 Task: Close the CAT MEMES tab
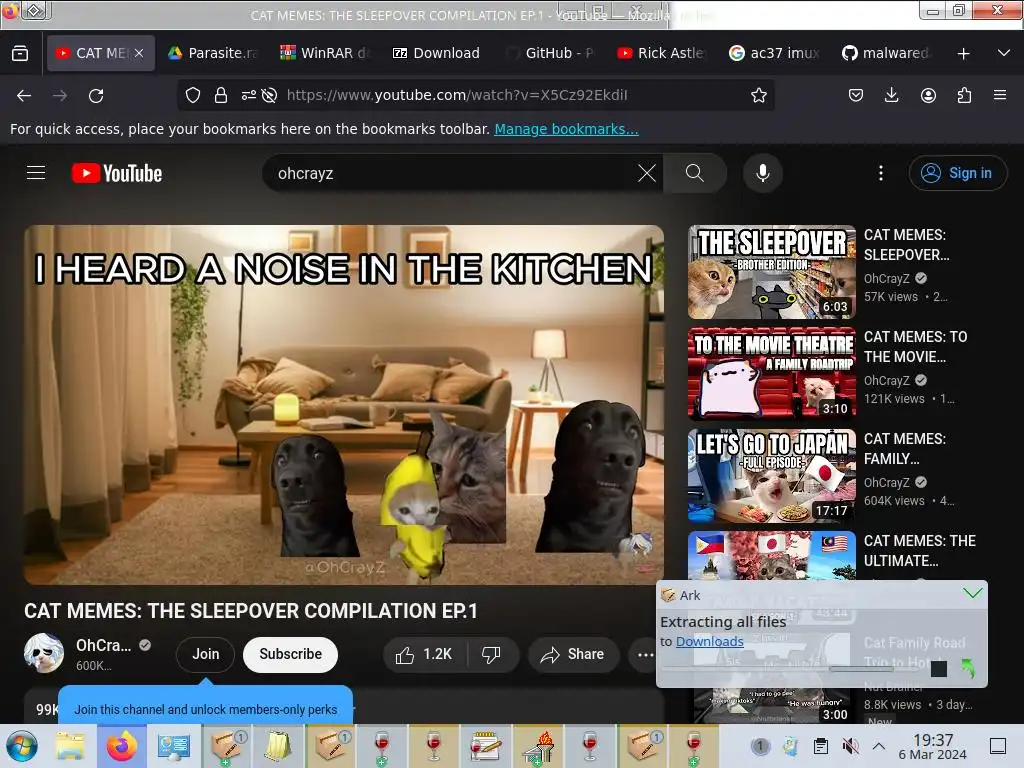tap(139, 53)
